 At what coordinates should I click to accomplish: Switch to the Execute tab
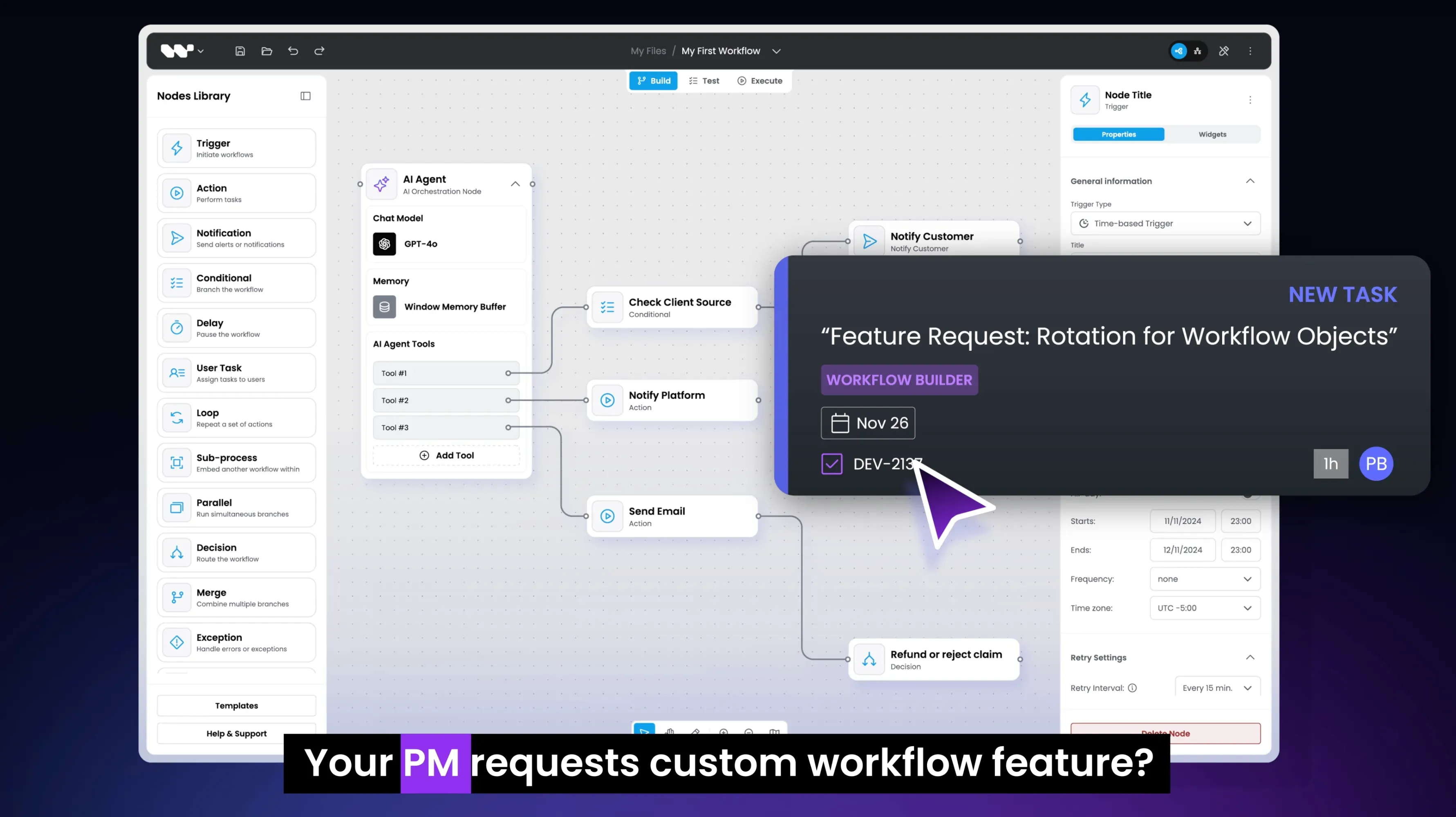[759, 81]
